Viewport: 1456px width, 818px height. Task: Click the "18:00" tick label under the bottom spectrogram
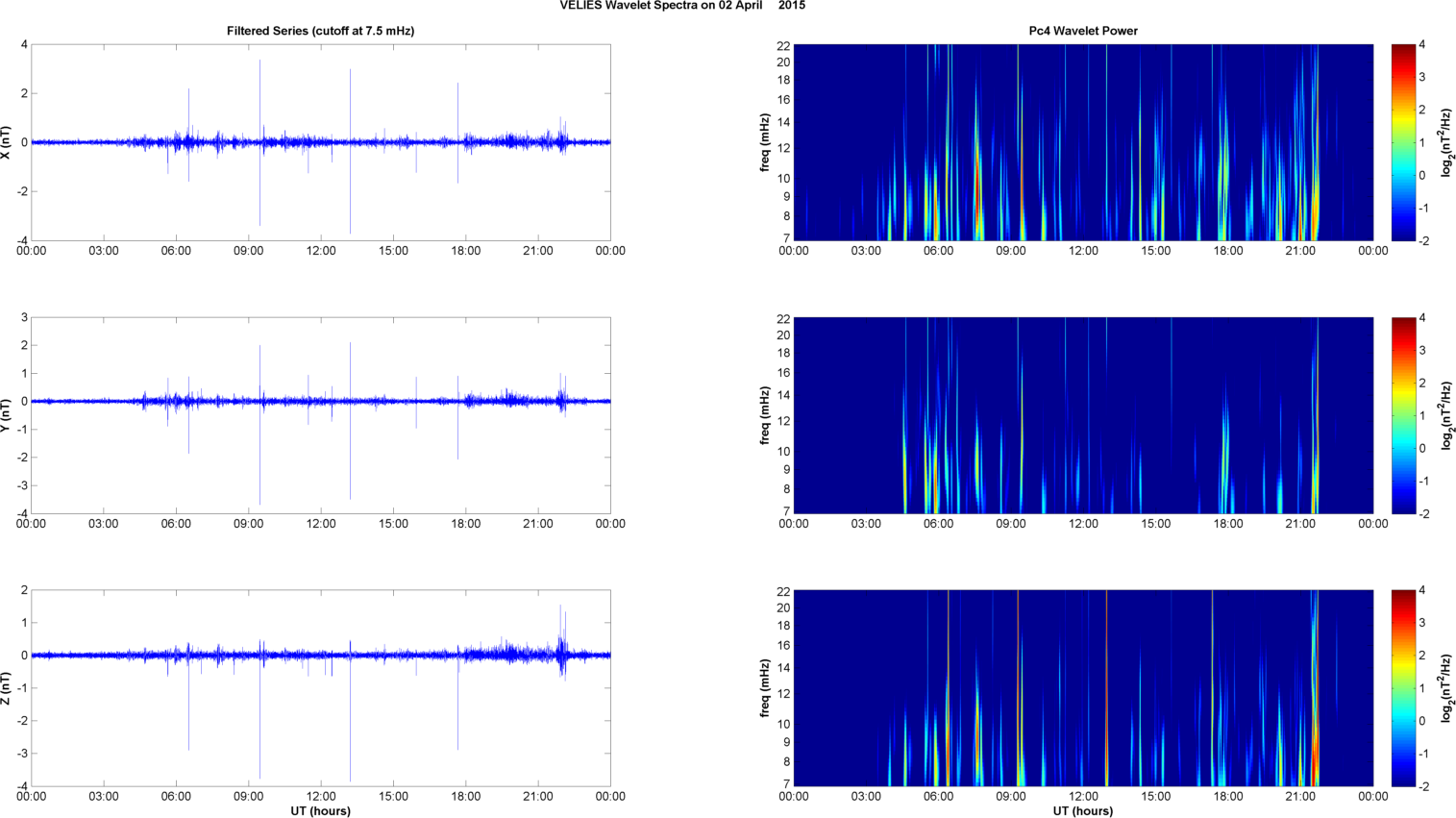pos(1228,796)
